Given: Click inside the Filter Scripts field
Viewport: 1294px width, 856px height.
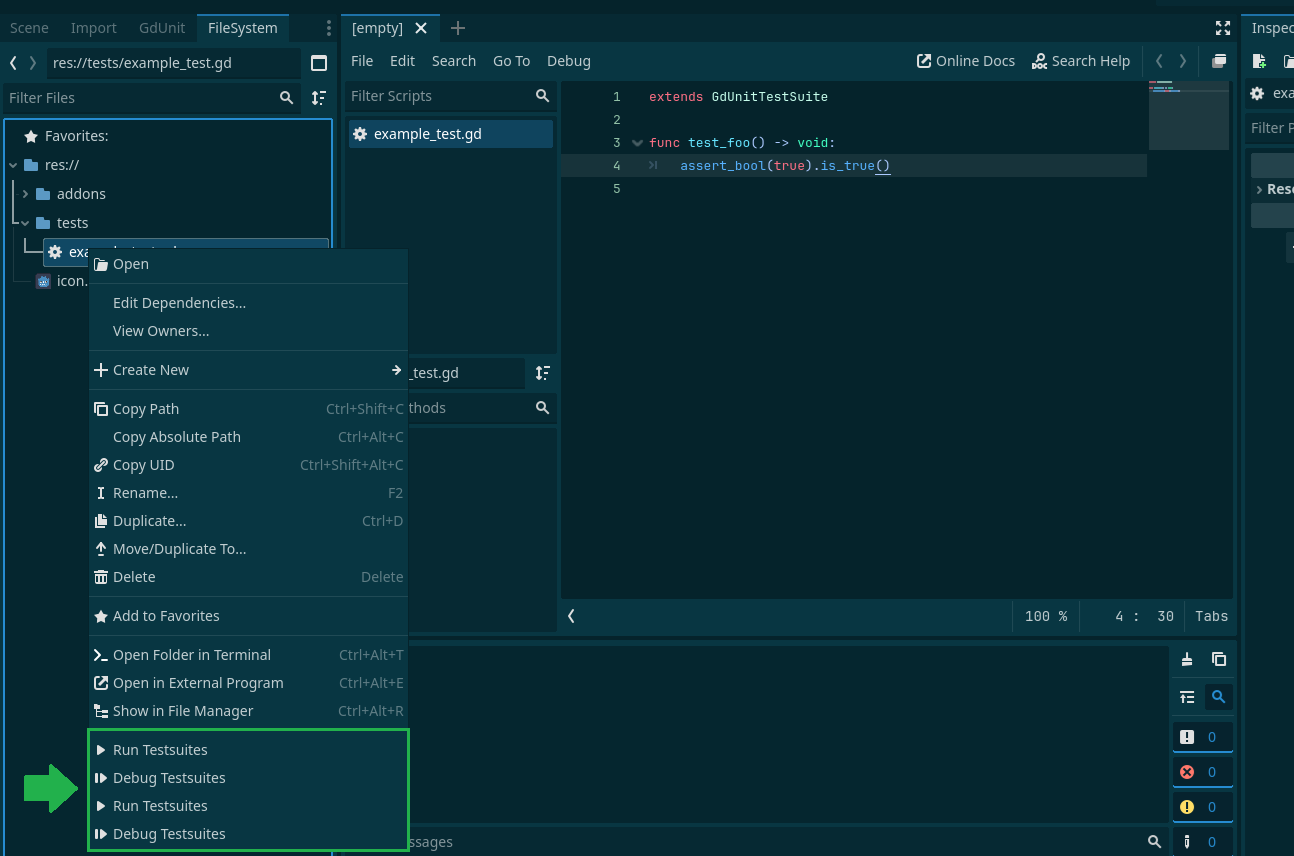Looking at the screenshot, I should 440,96.
